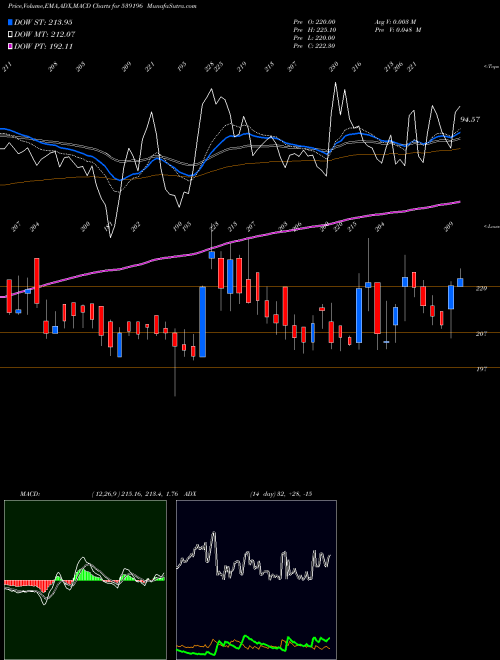500x660 pixels.
Task: Click the 'Avg V: 0.003 M' volume text
Action: [x=398, y=22]
